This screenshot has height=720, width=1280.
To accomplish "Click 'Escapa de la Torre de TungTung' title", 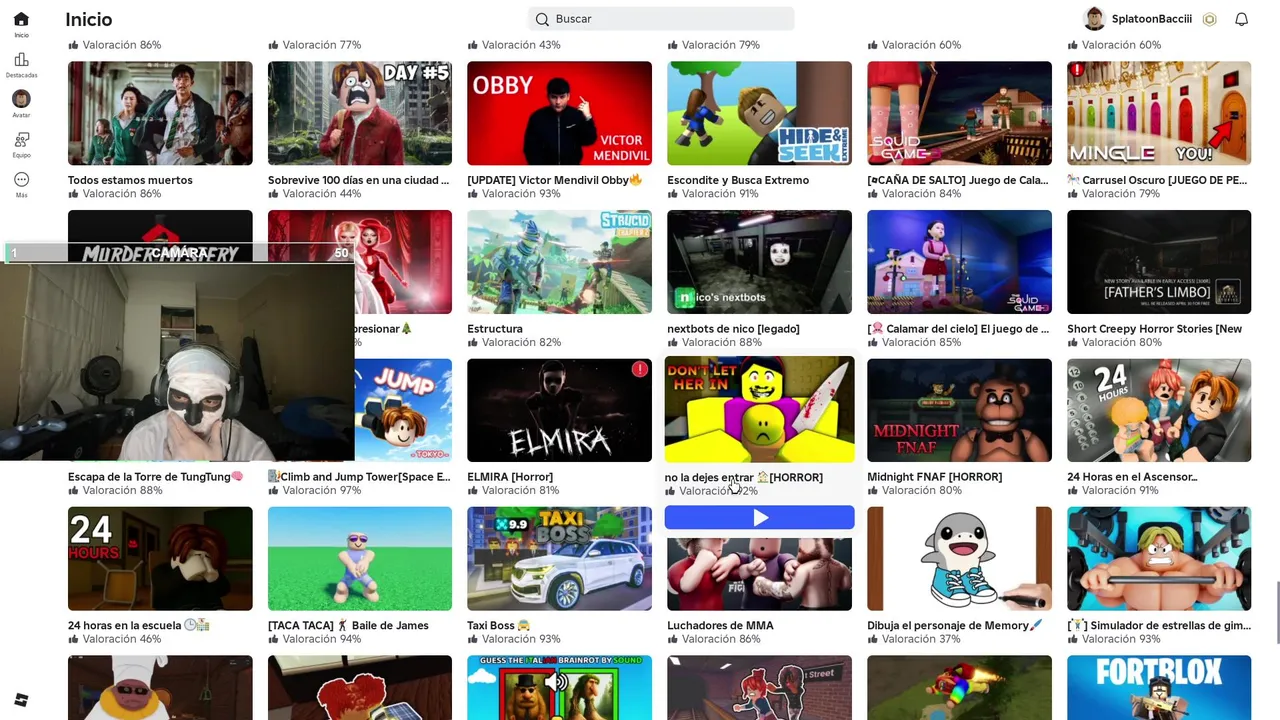I will [x=155, y=477].
